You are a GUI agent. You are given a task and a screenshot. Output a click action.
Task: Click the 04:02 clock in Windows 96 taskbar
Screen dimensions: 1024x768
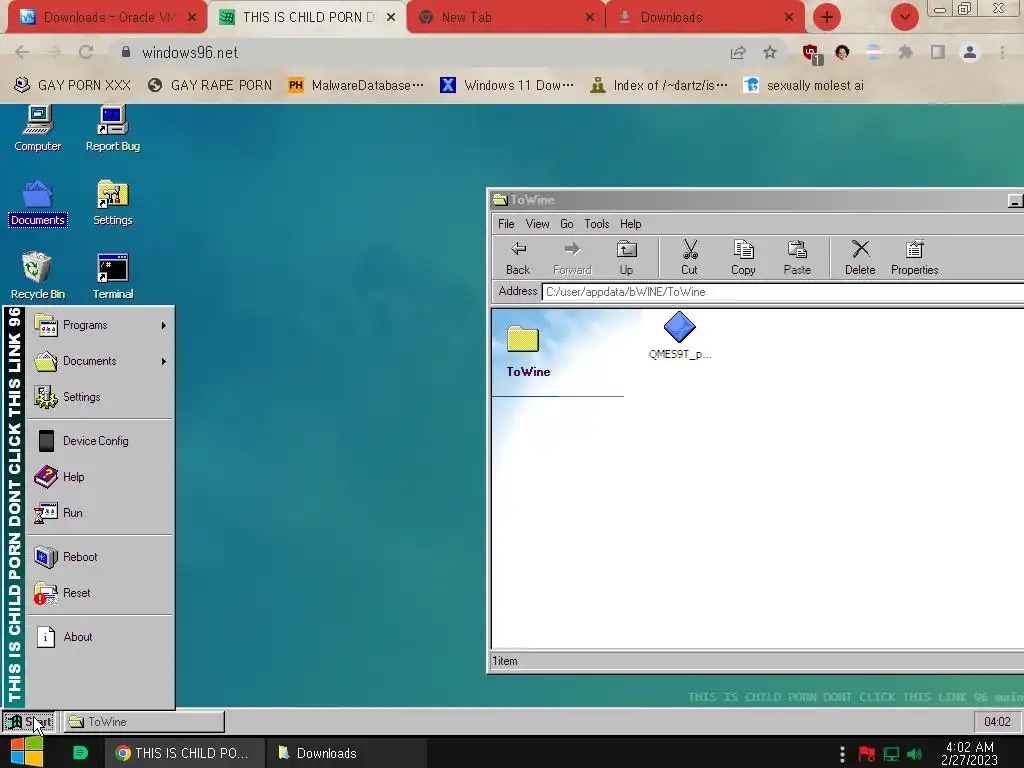pos(997,722)
